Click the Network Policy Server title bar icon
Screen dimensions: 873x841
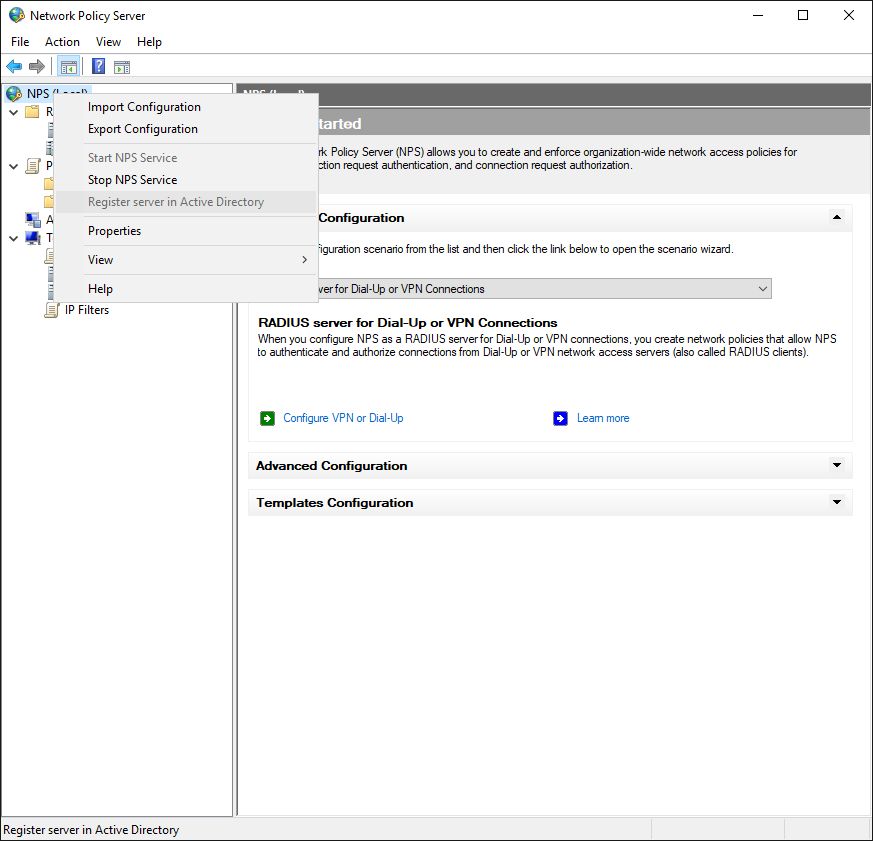17,15
